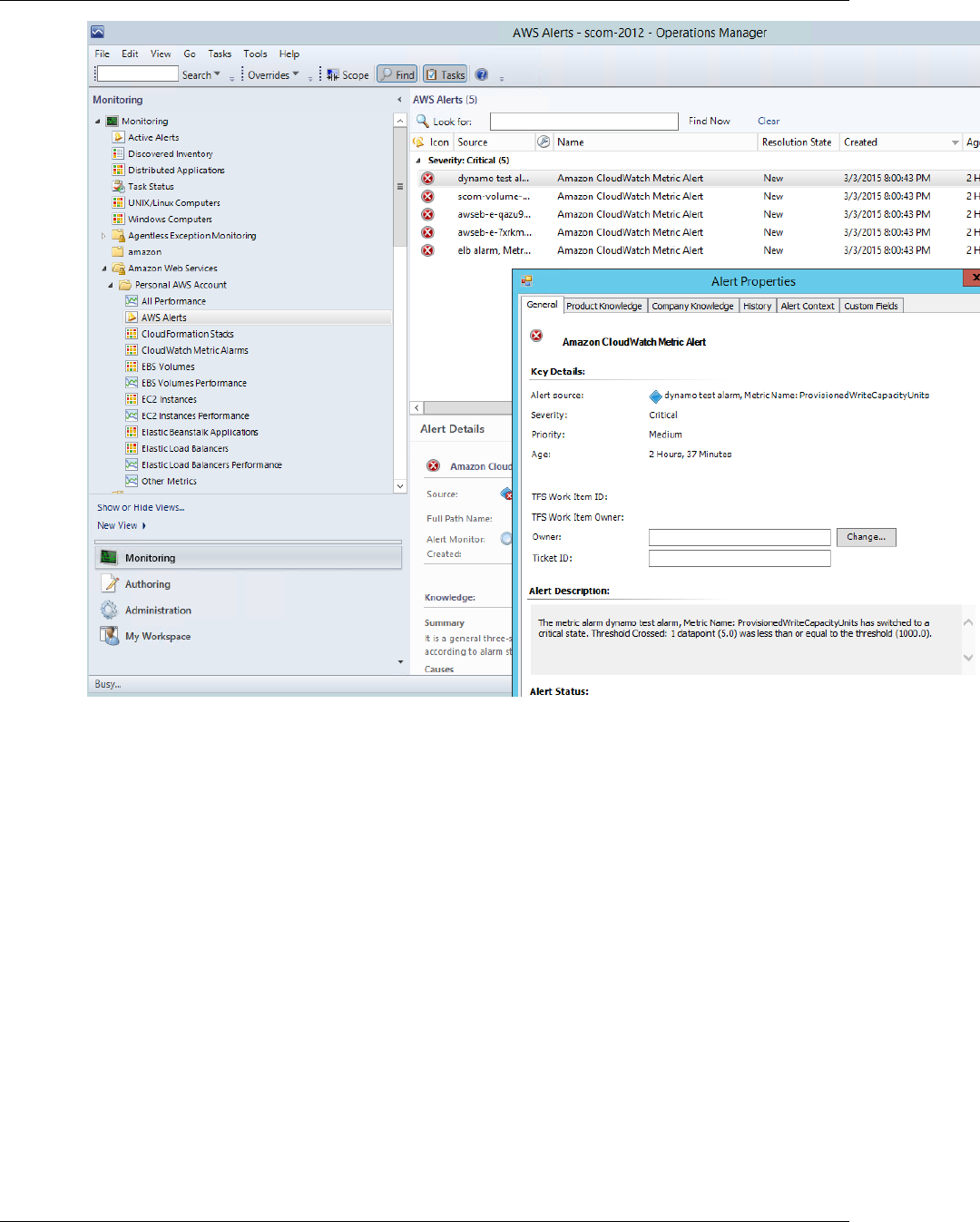
Task: Select All Performance view icon
Action: [x=132, y=300]
